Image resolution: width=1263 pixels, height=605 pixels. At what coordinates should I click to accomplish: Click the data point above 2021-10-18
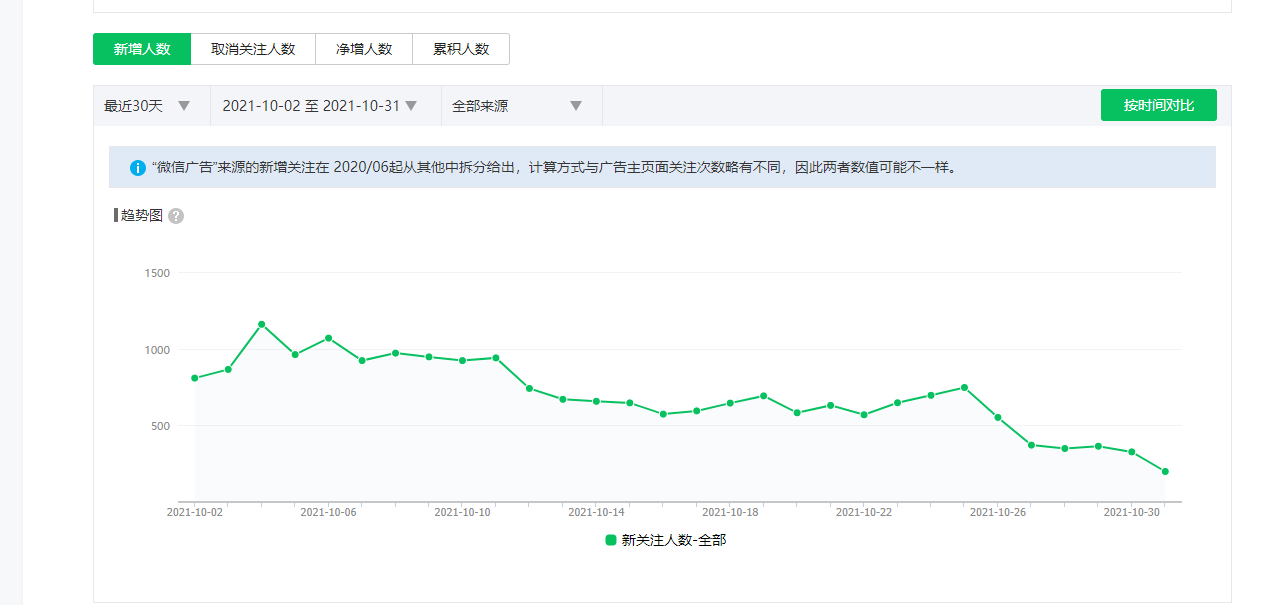coord(730,403)
